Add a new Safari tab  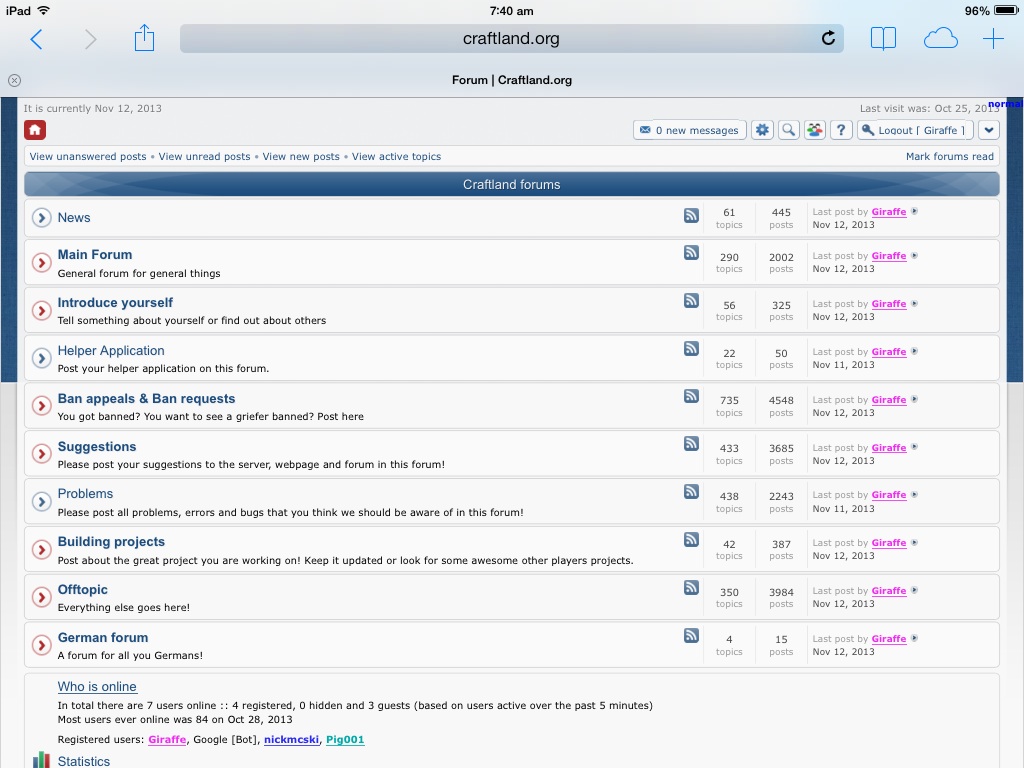(993, 39)
